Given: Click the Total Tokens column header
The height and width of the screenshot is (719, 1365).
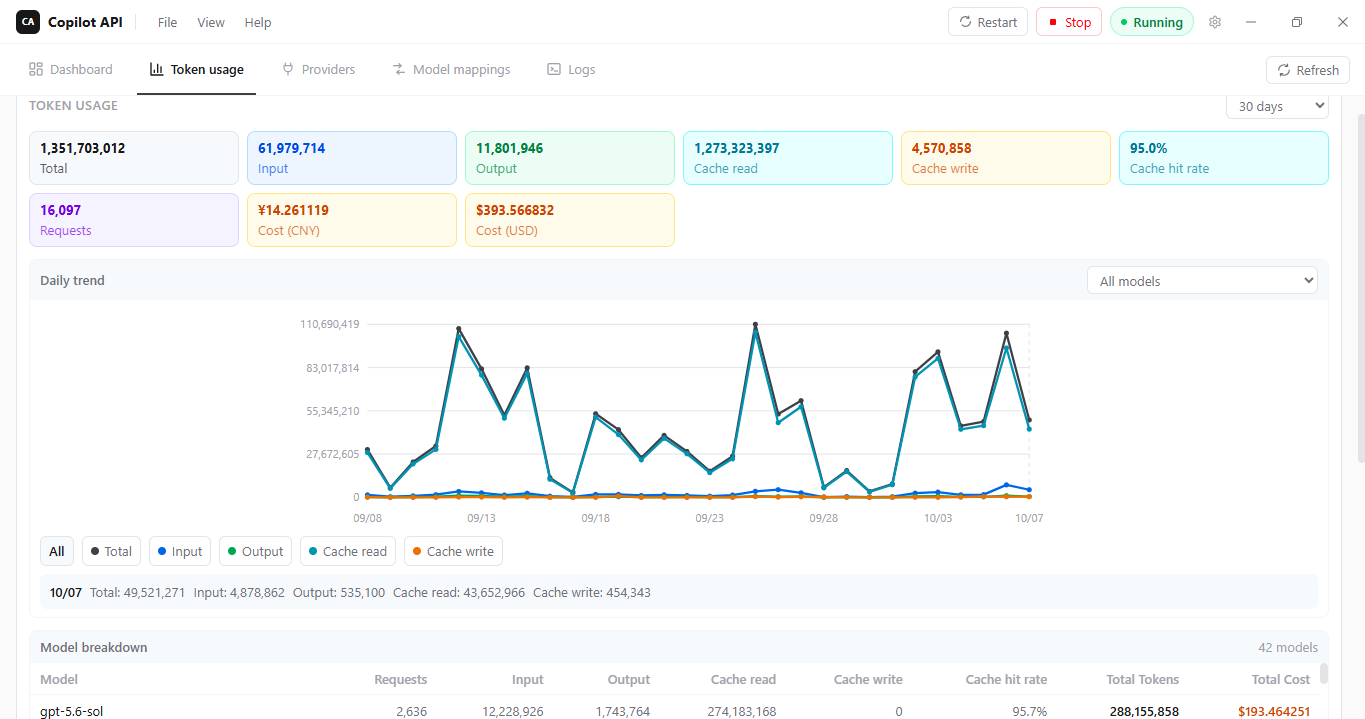Looking at the screenshot, I should point(1142,679).
